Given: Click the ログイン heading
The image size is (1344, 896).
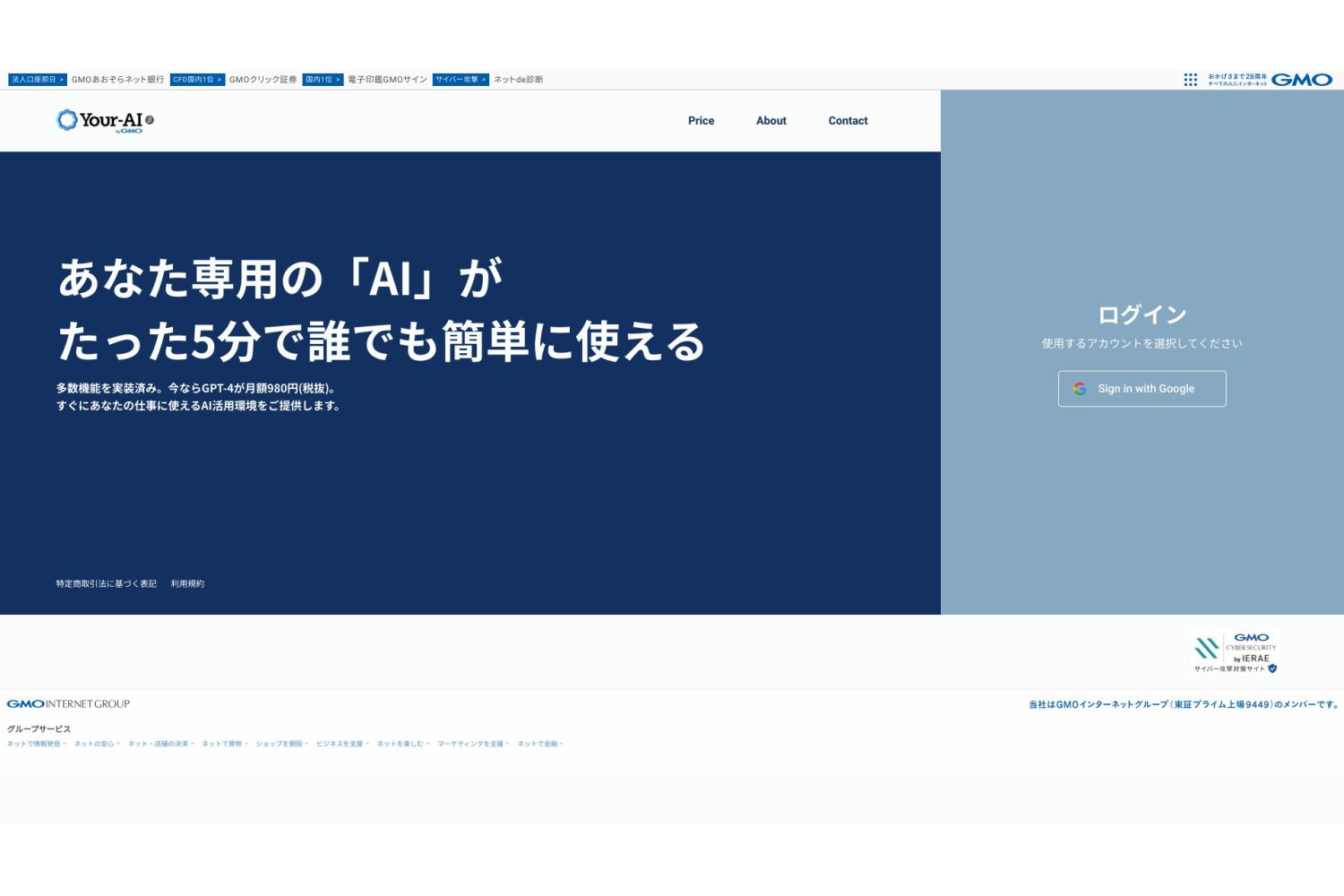Looking at the screenshot, I should [x=1142, y=315].
